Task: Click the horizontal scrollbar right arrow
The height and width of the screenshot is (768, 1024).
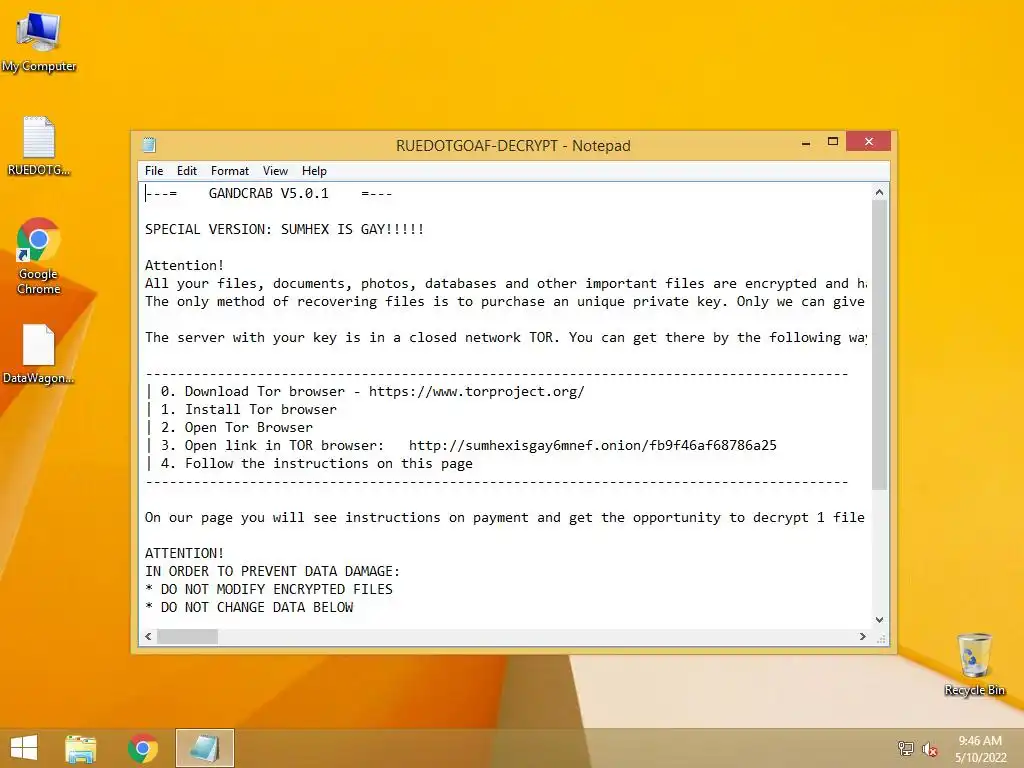Action: tap(863, 636)
